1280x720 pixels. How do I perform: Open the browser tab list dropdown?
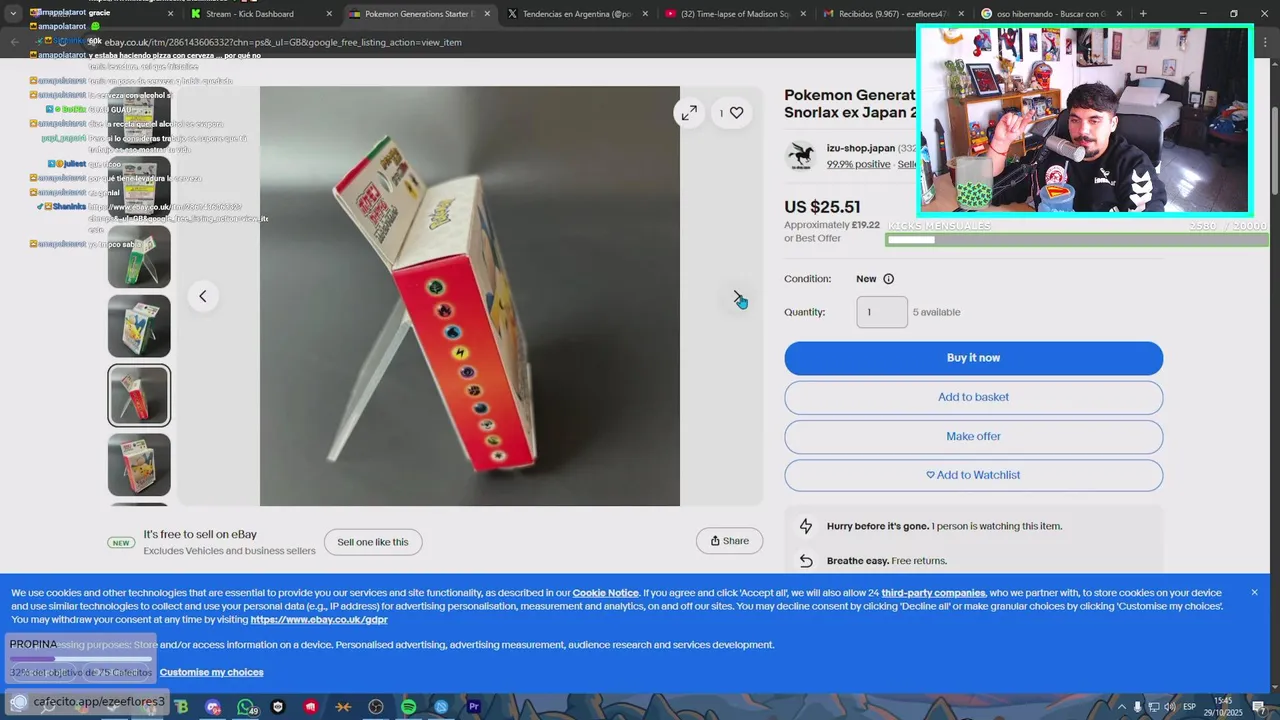(x=13, y=14)
